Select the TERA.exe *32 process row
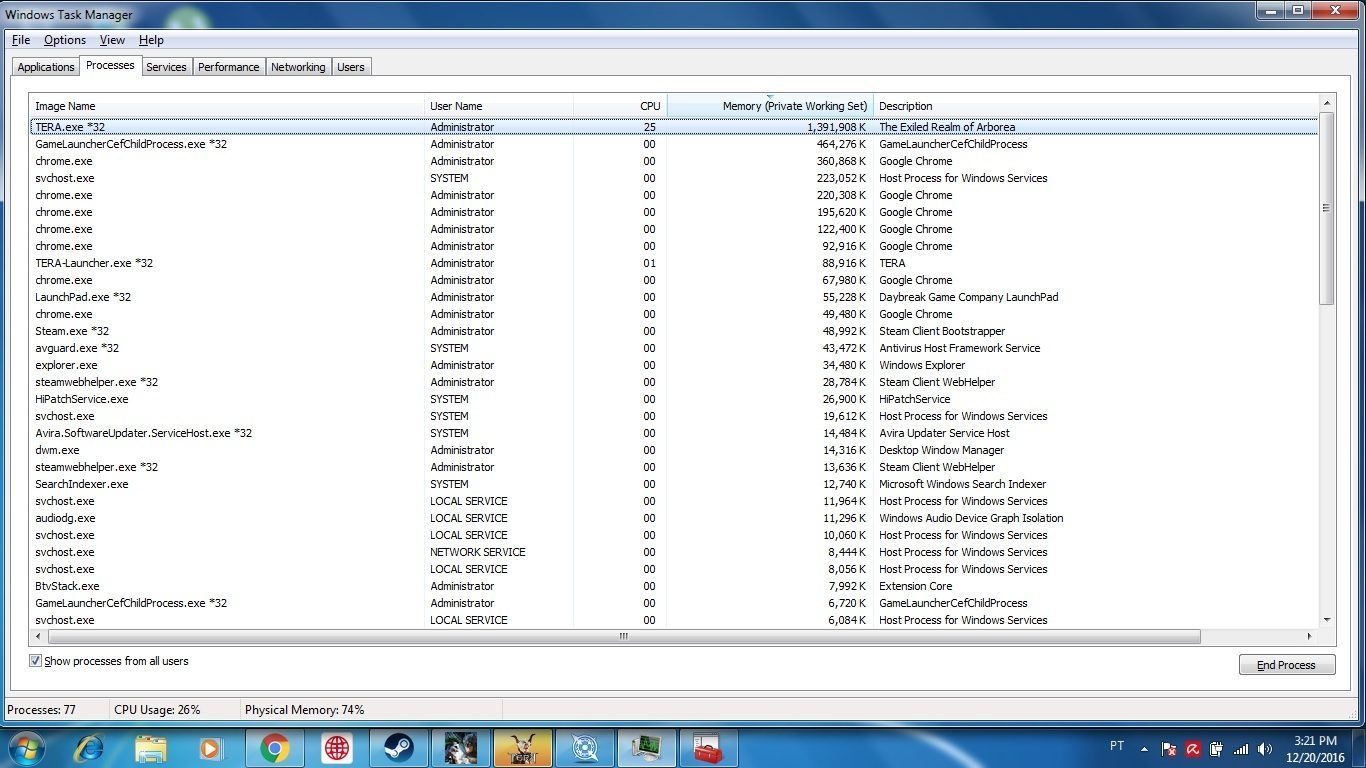Image resolution: width=1366 pixels, height=768 pixels. 674,127
